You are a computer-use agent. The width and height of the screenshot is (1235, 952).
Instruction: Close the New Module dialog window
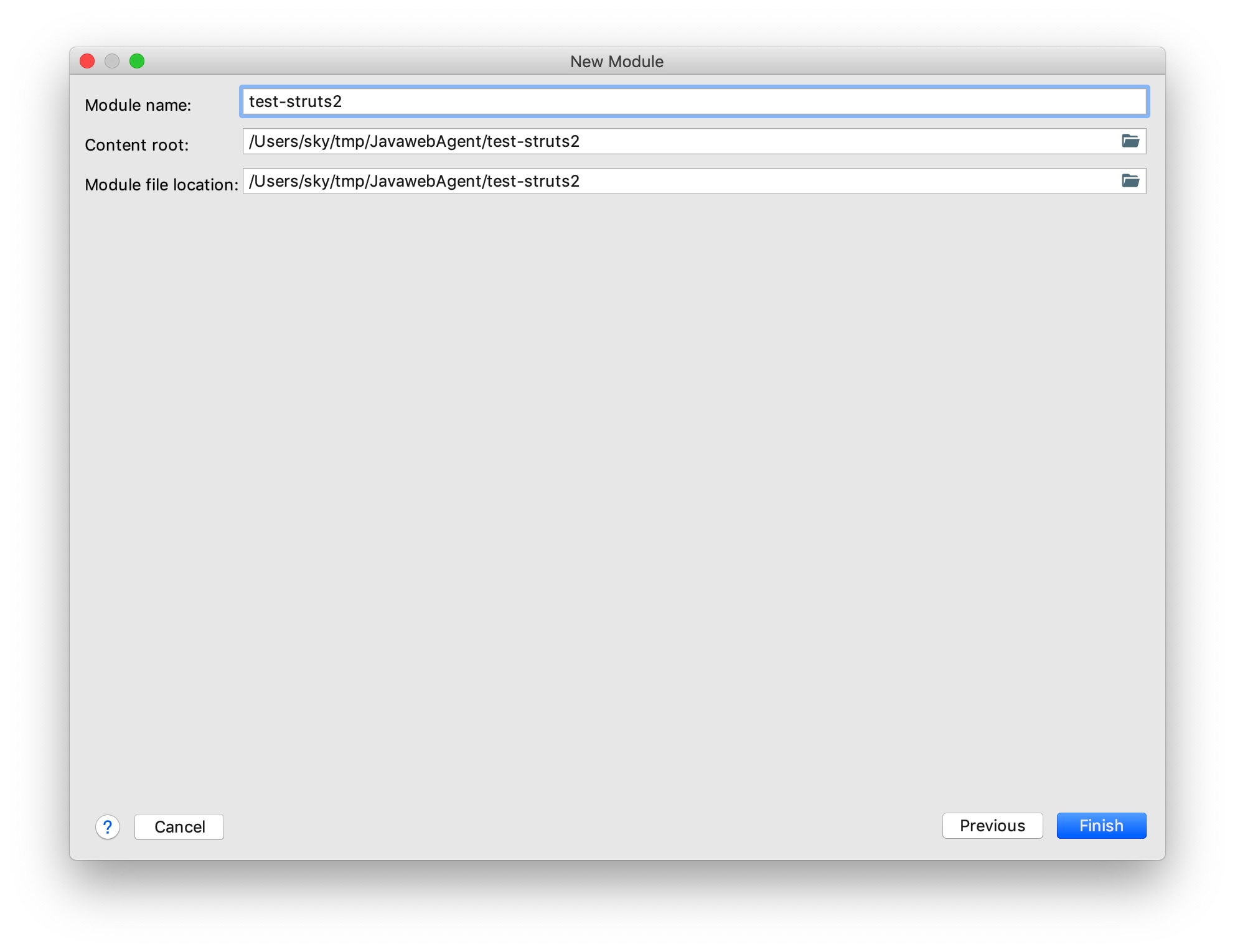(x=87, y=61)
